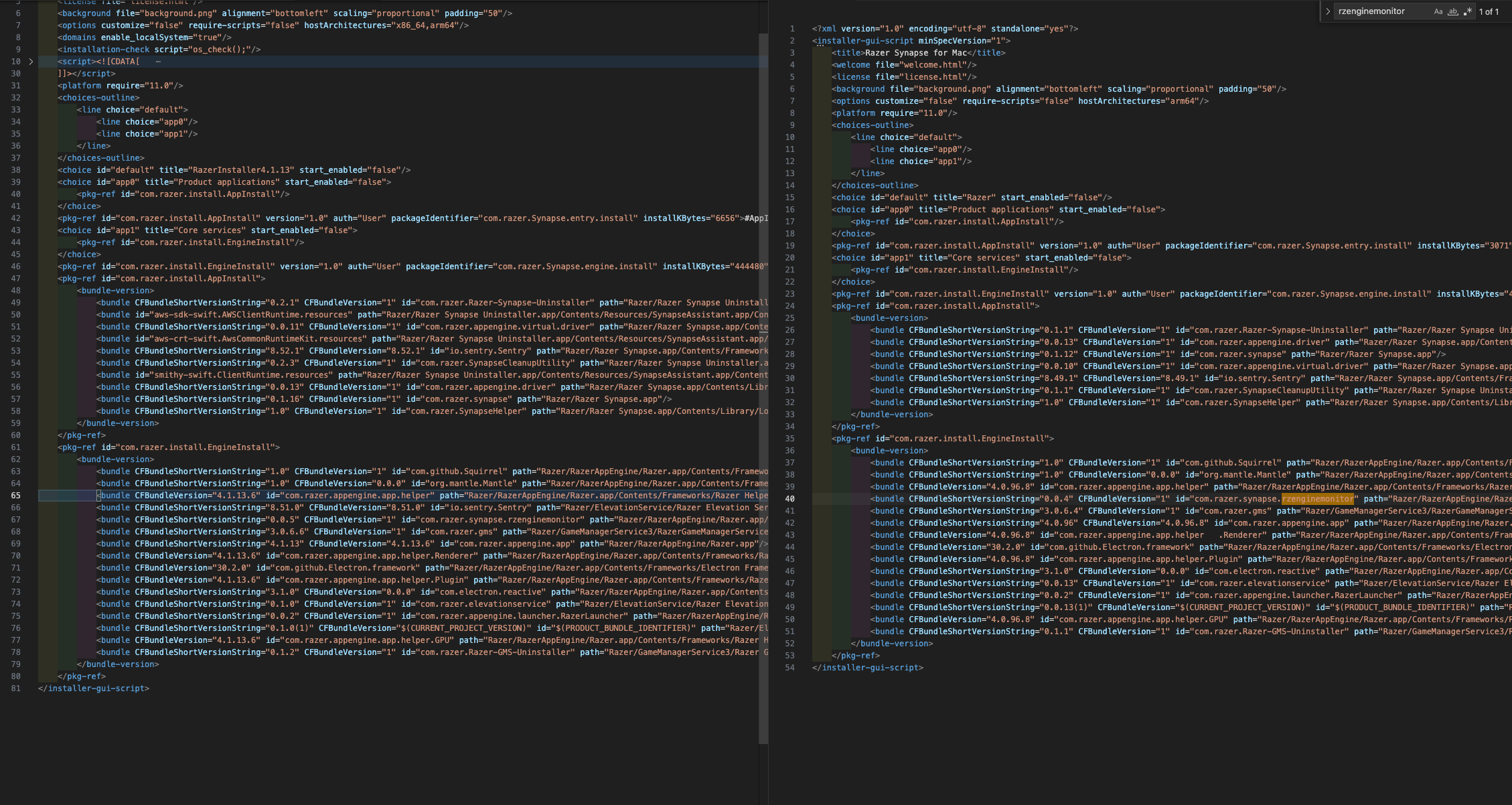Unfold the collapsed script block at line 10

click(31, 62)
